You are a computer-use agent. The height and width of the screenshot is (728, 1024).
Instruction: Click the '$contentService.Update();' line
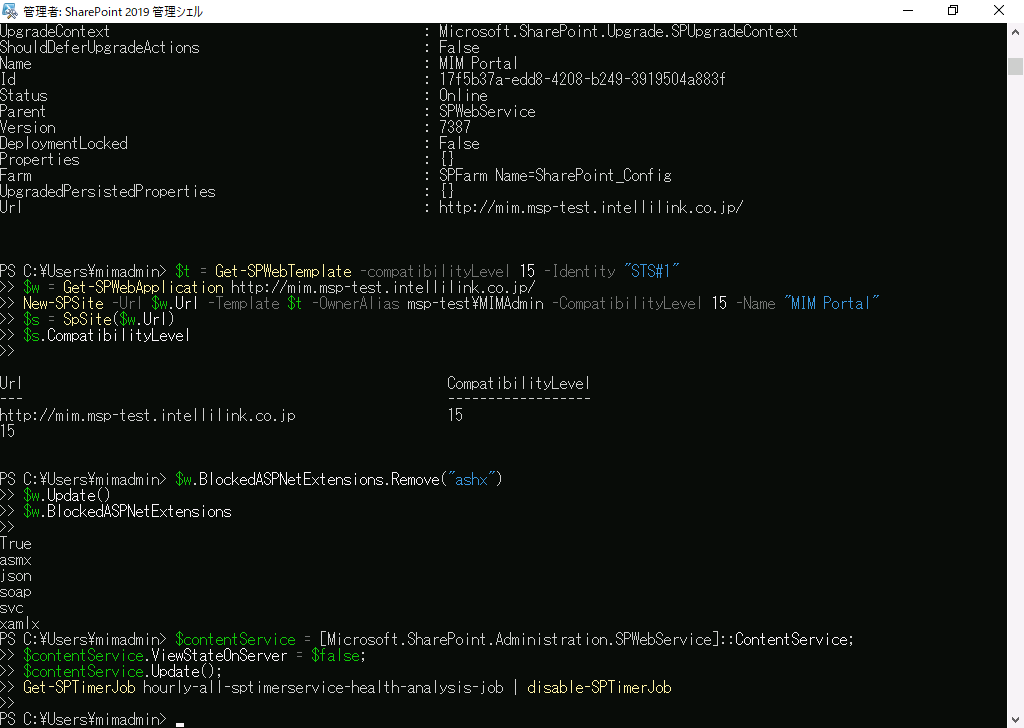tap(123, 672)
